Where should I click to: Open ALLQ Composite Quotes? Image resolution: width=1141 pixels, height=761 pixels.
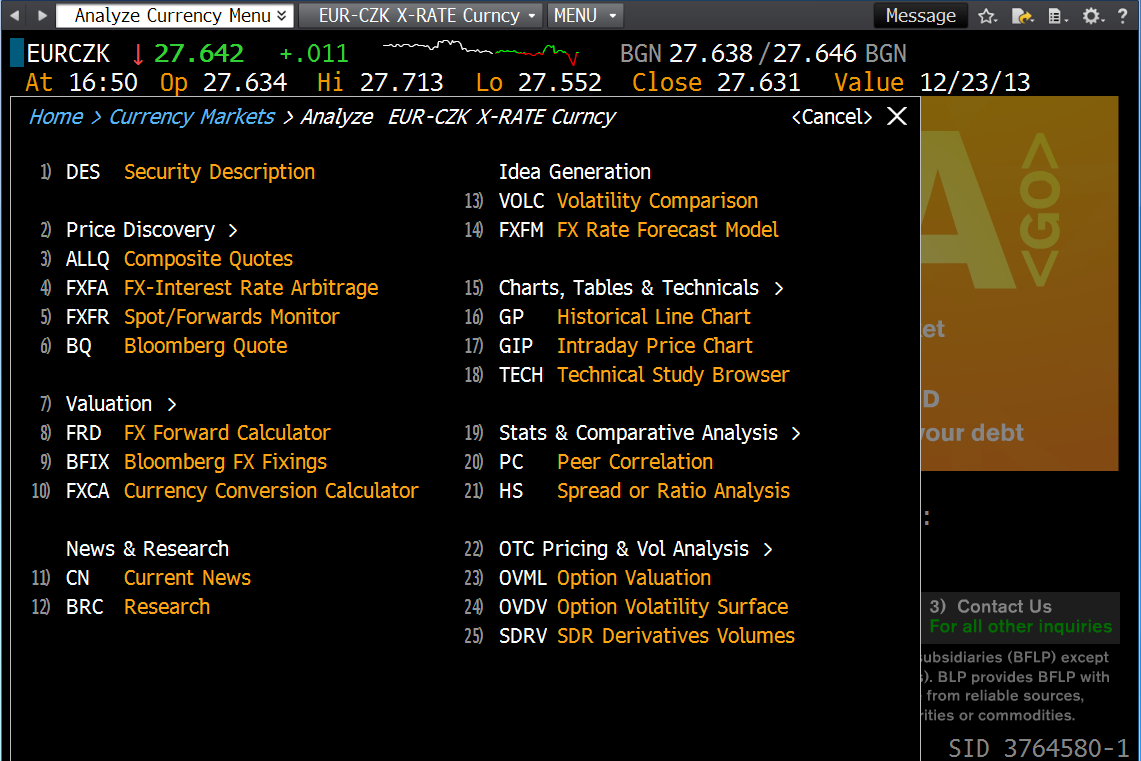coord(167,259)
